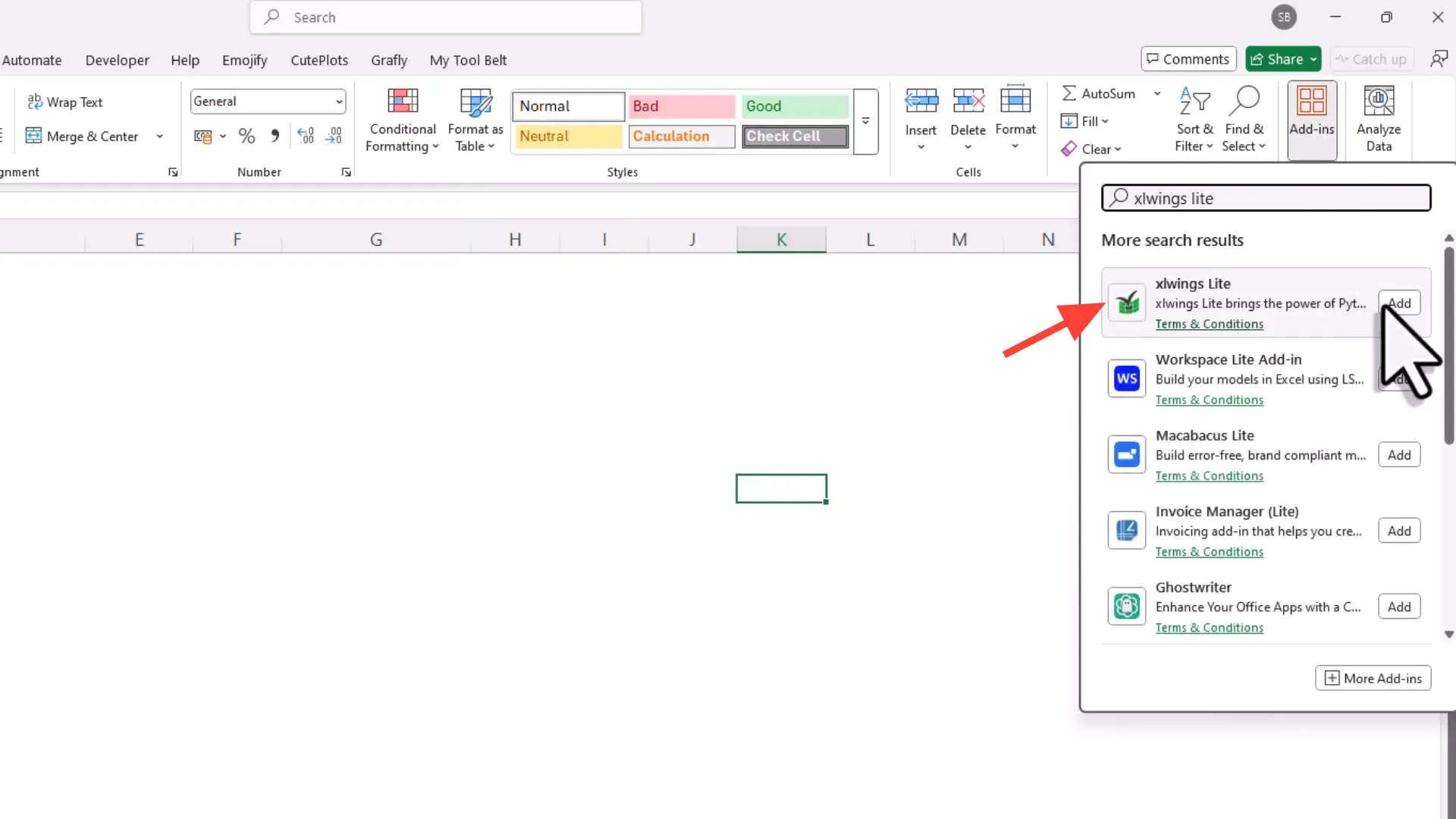
Task: Click the More Add-ins button
Action: (x=1373, y=678)
